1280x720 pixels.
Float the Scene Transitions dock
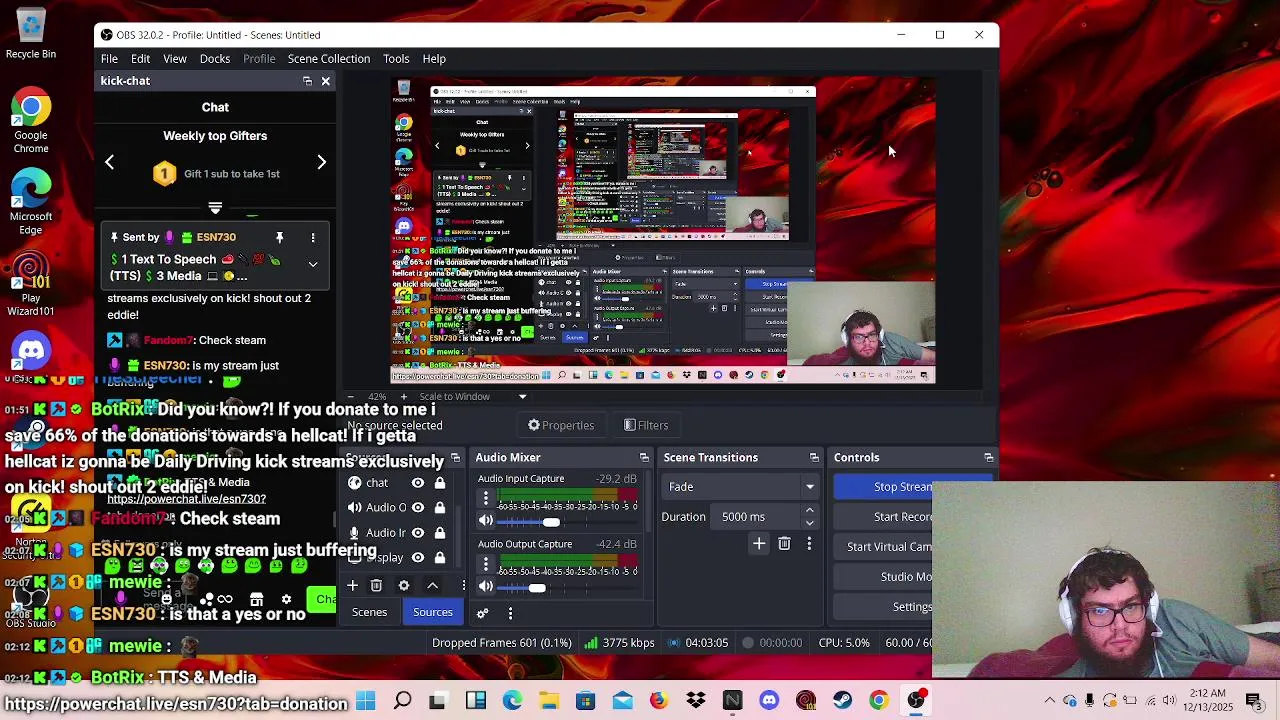[814, 458]
